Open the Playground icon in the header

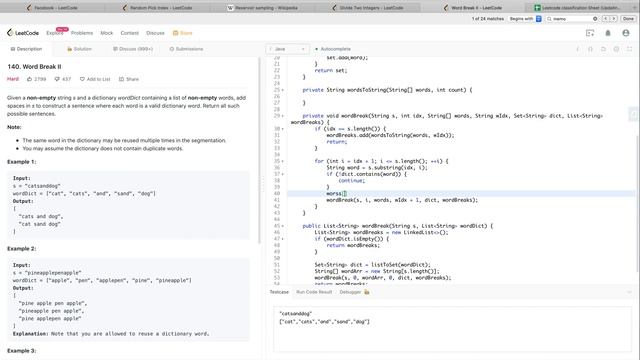coord(590,33)
